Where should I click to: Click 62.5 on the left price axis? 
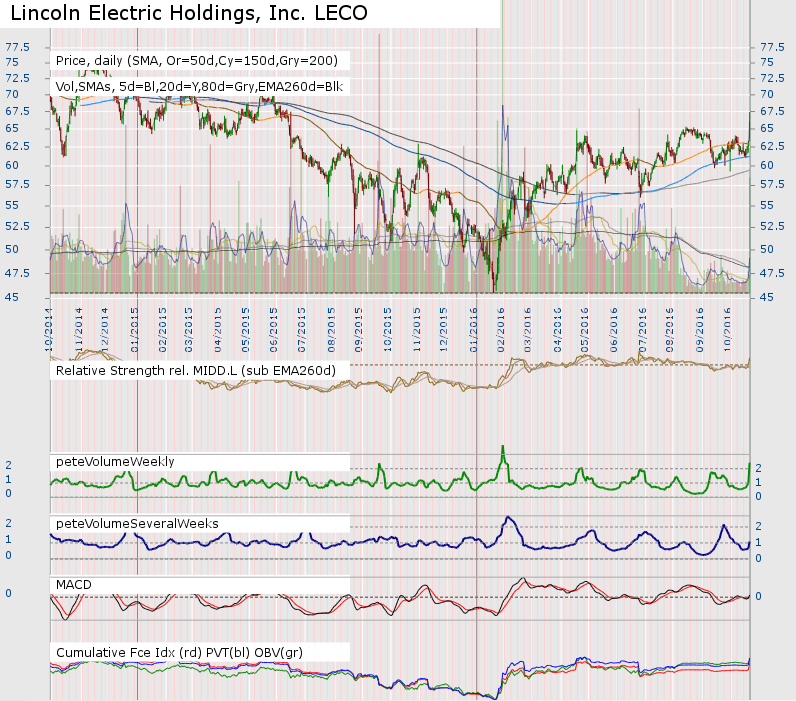tap(18, 146)
